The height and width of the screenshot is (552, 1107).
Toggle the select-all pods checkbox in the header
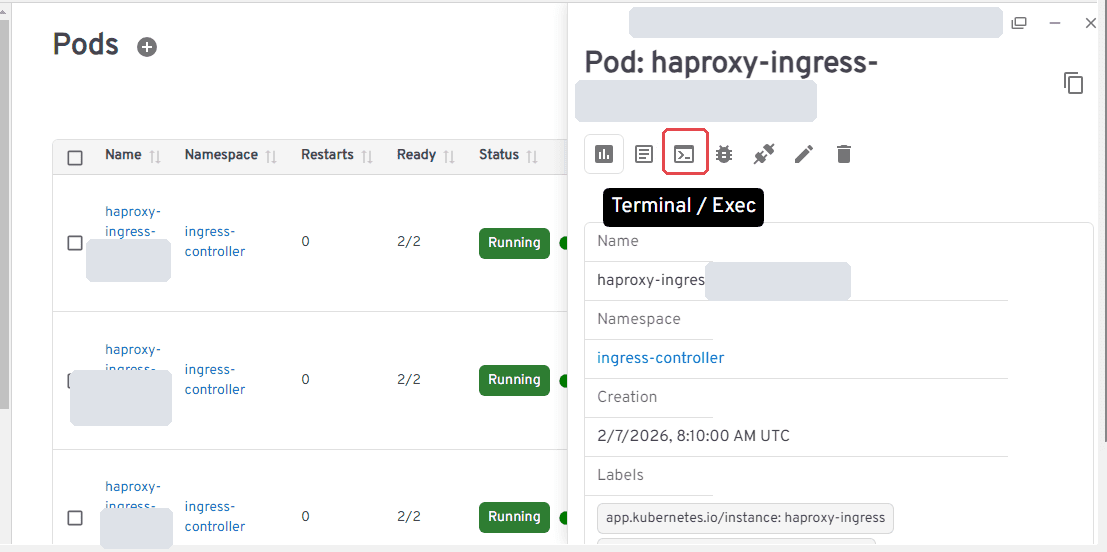tap(75, 158)
